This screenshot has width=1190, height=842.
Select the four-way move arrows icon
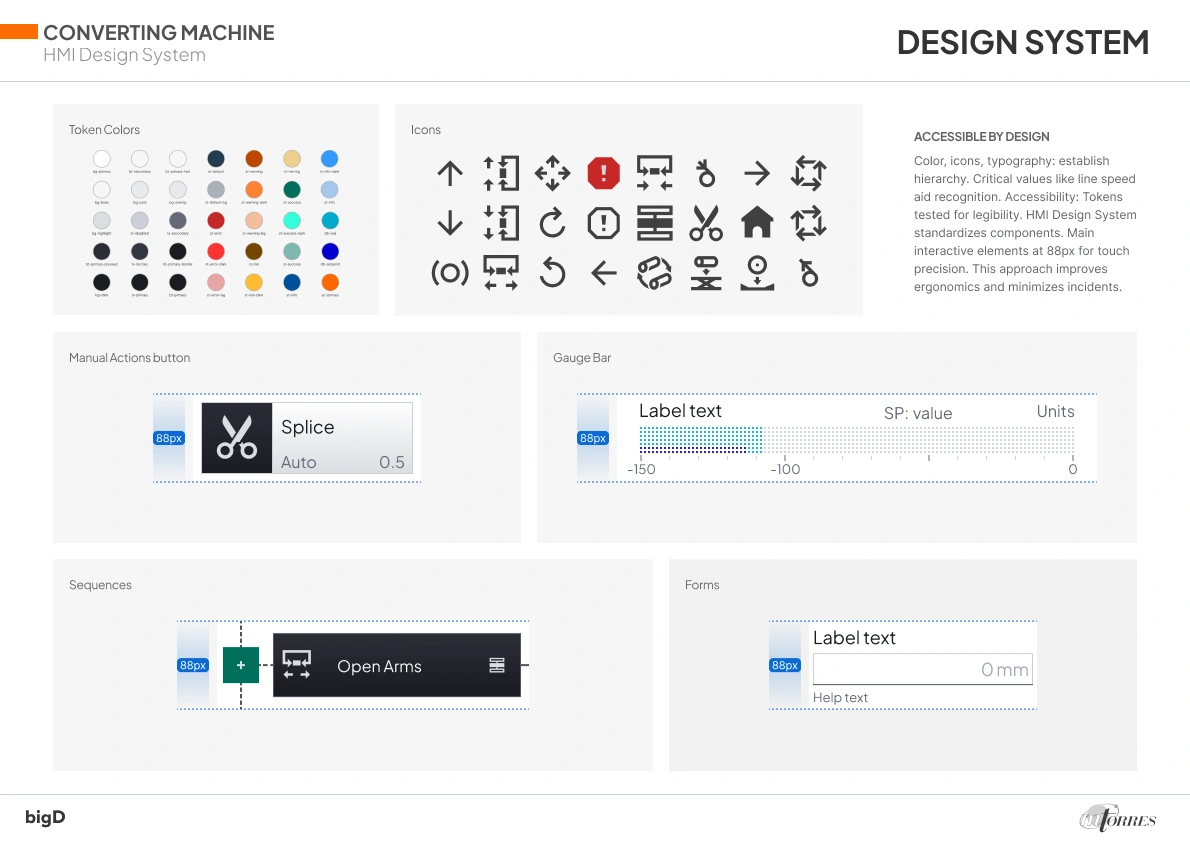[552, 173]
